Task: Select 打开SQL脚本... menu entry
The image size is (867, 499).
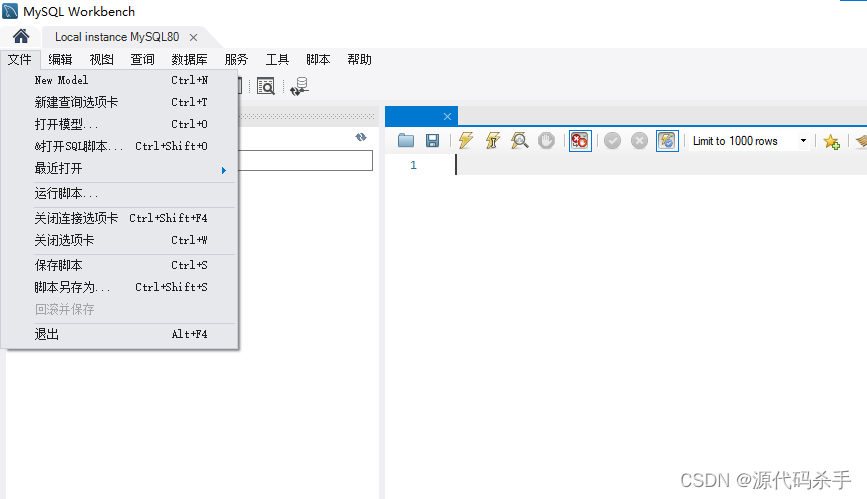Action: [121, 147]
